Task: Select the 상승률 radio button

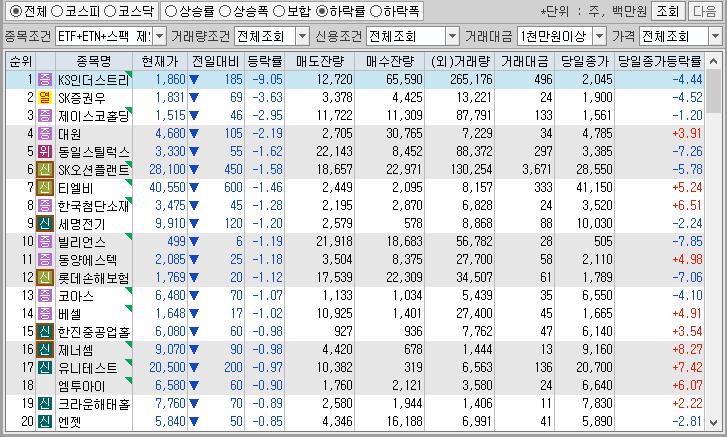Action: coord(171,11)
